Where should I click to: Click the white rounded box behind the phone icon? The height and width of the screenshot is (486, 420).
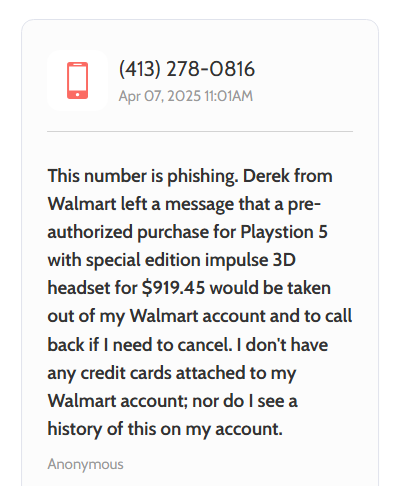pos(77,80)
